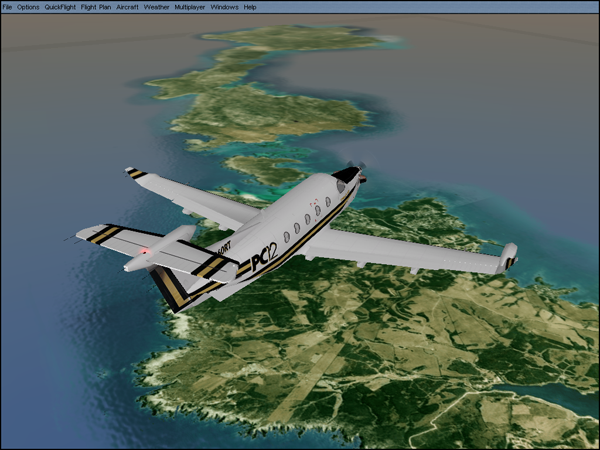The height and width of the screenshot is (450, 600).
Task: Open the Multiplayer menu
Action: pos(190,7)
